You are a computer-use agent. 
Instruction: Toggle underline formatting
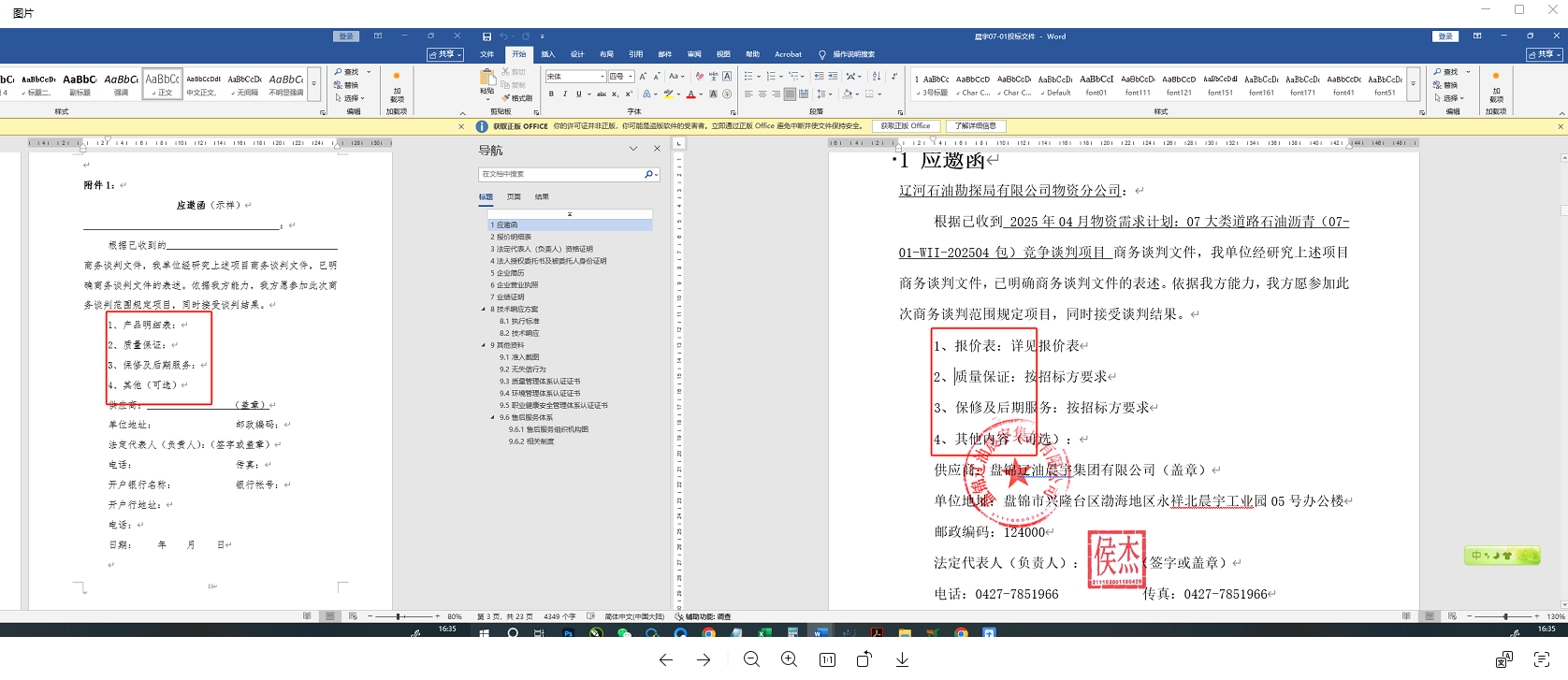click(578, 94)
